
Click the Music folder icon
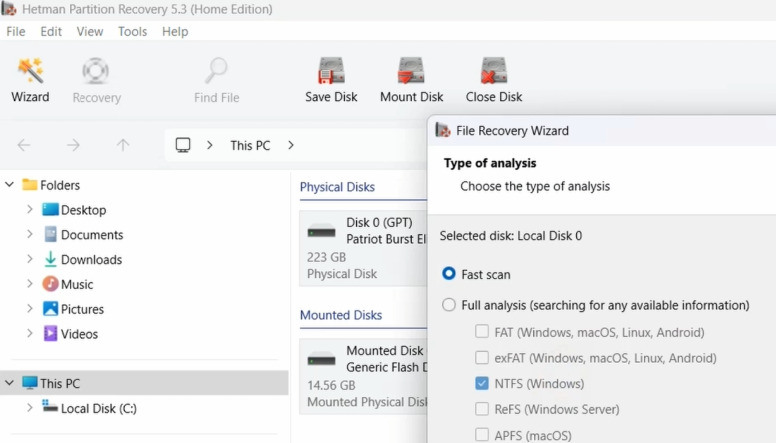pos(50,284)
